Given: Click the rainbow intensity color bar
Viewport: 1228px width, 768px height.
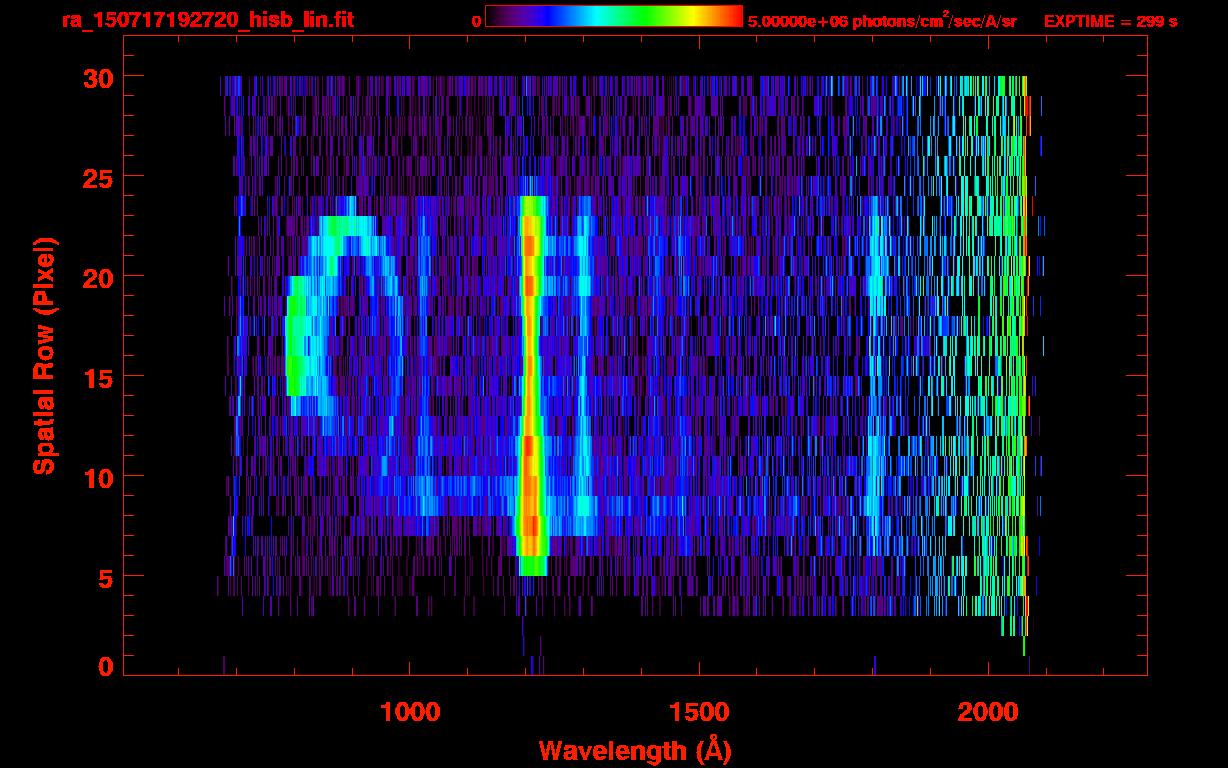Looking at the screenshot, I should click(x=614, y=16).
